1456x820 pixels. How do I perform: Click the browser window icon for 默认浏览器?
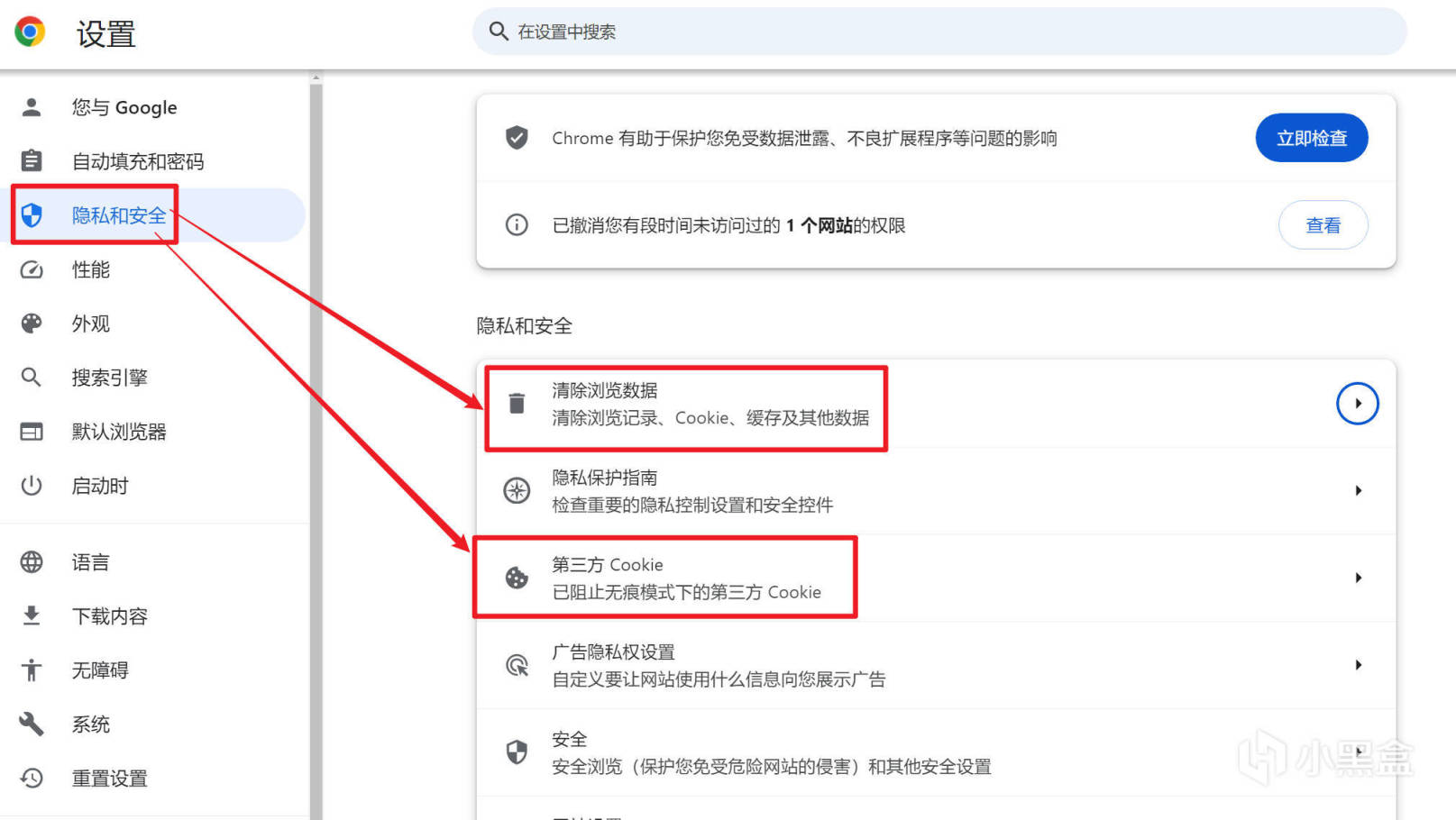point(32,432)
